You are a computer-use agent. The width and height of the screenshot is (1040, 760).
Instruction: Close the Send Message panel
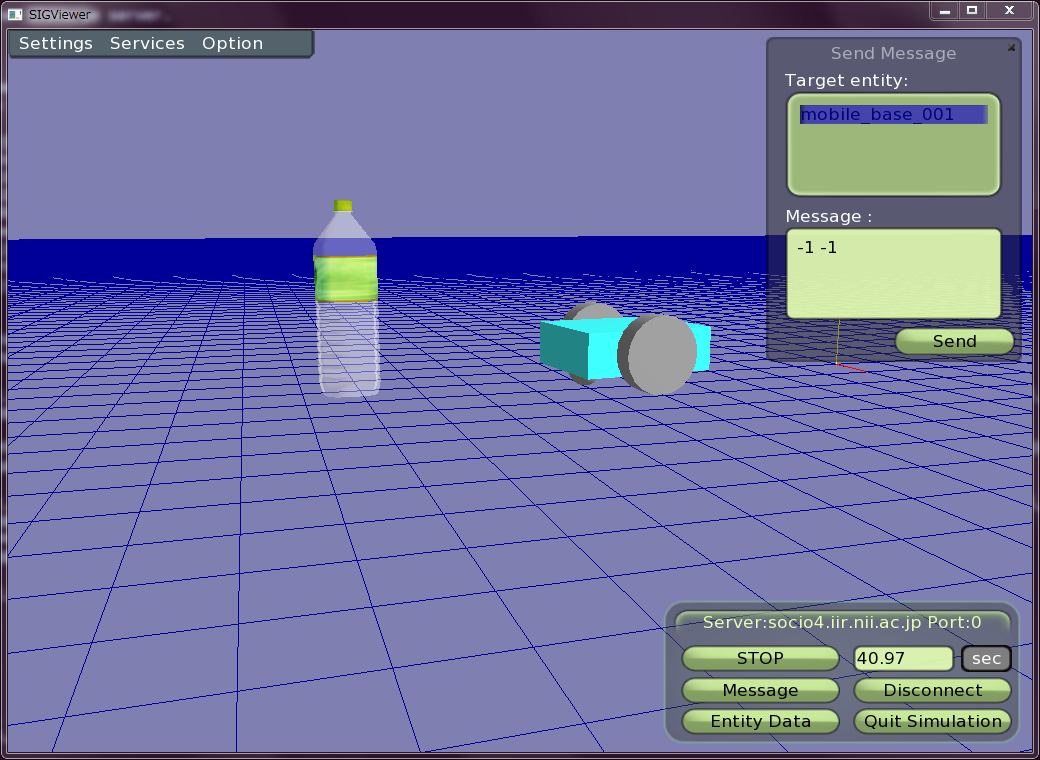tap(1011, 47)
